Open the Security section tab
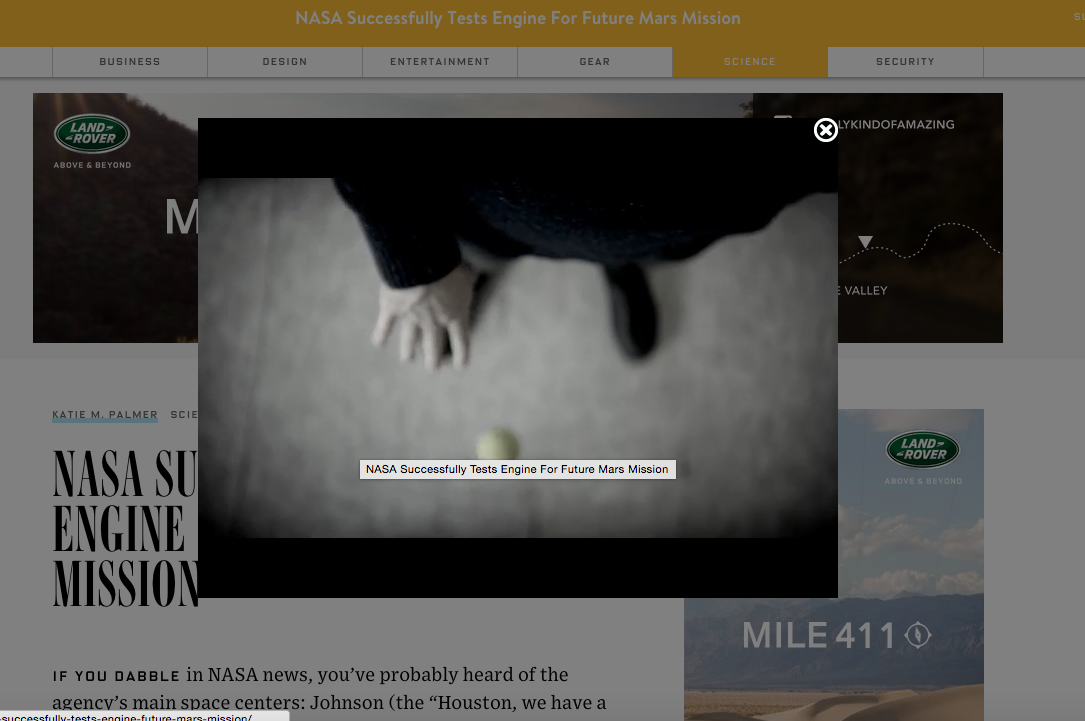Viewport: 1085px width, 721px height. tap(905, 62)
